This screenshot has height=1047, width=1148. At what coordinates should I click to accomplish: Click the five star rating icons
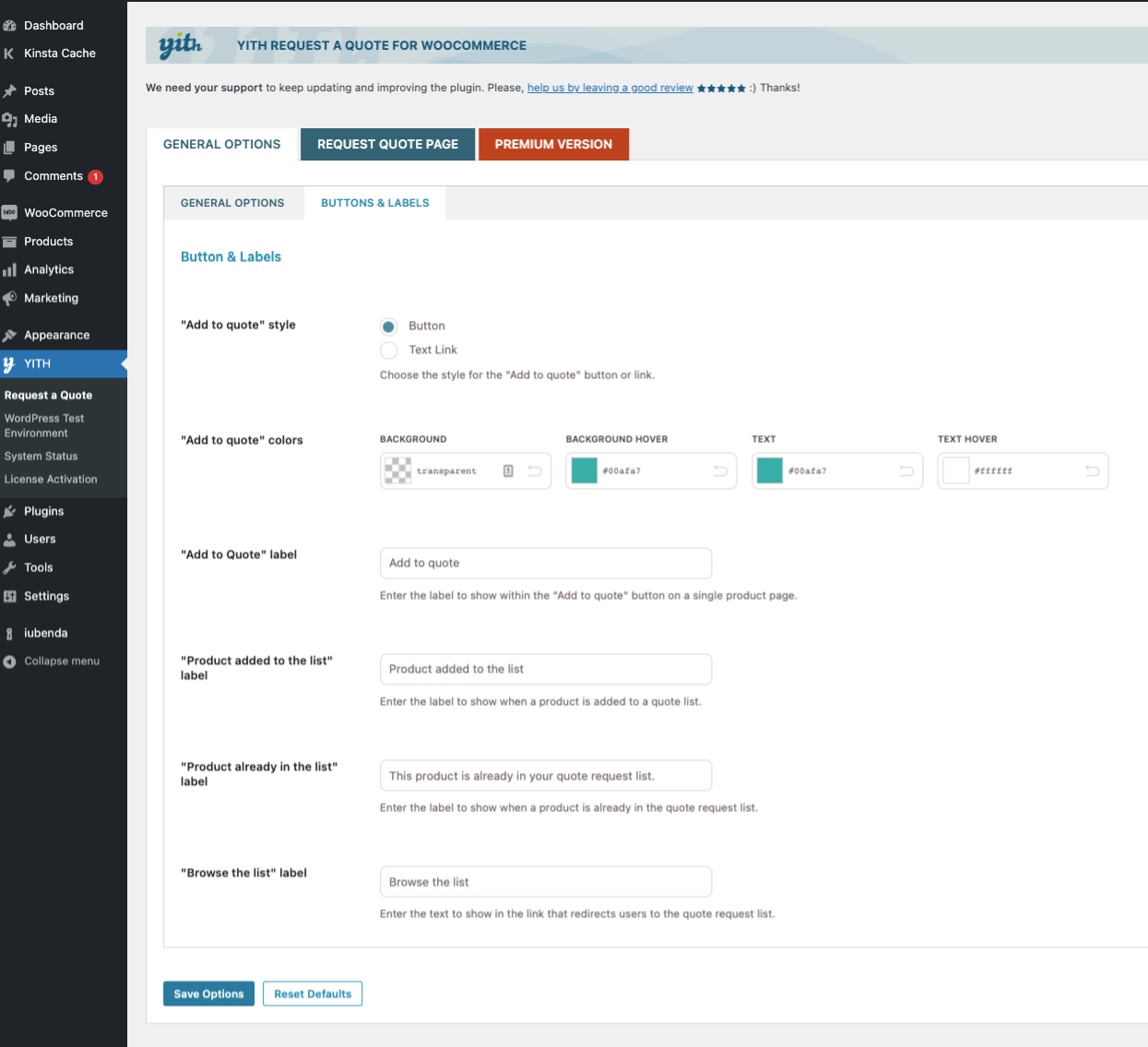coord(721,89)
